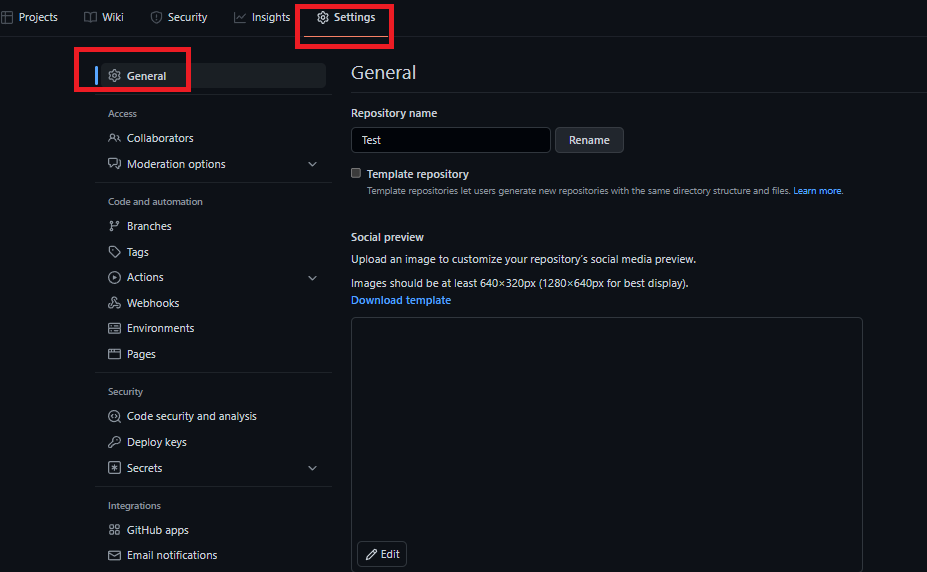Click the Actions play icon

[114, 277]
